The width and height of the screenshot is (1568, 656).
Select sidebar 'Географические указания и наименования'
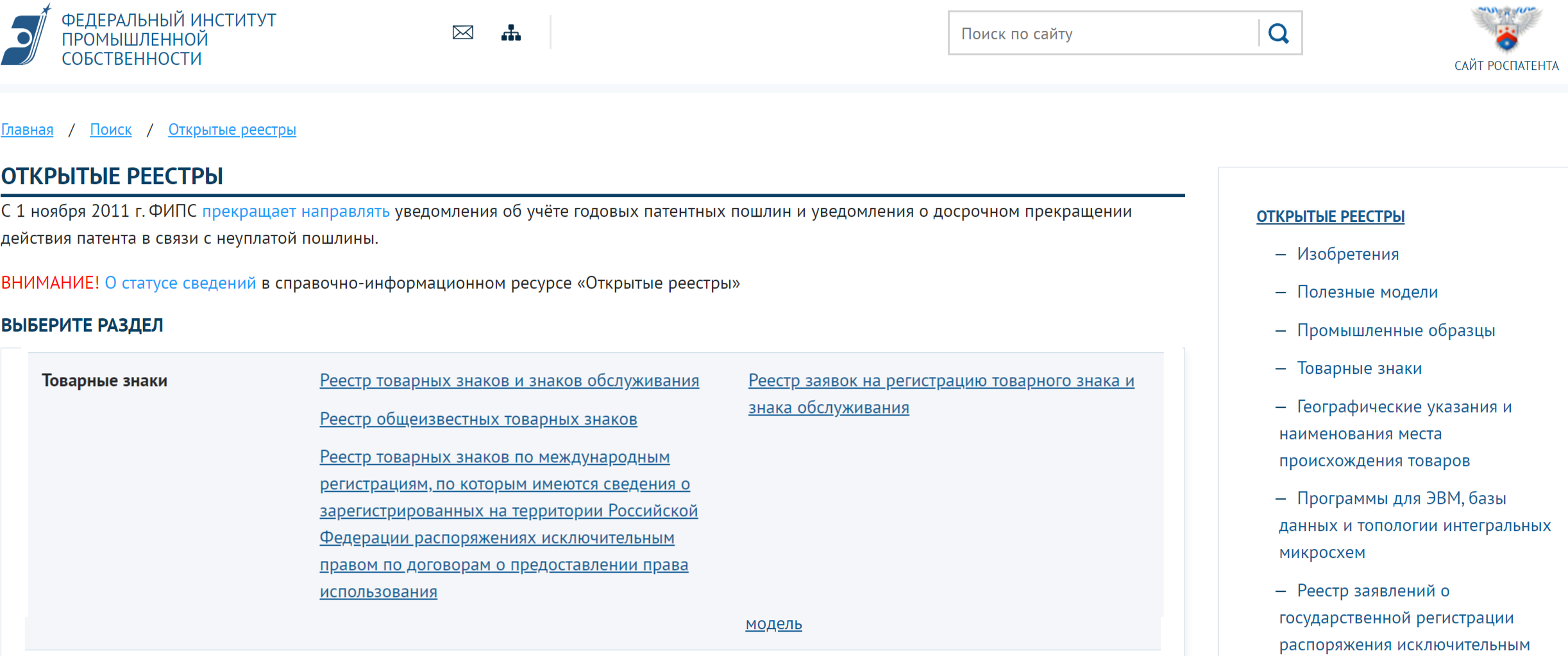click(1395, 433)
